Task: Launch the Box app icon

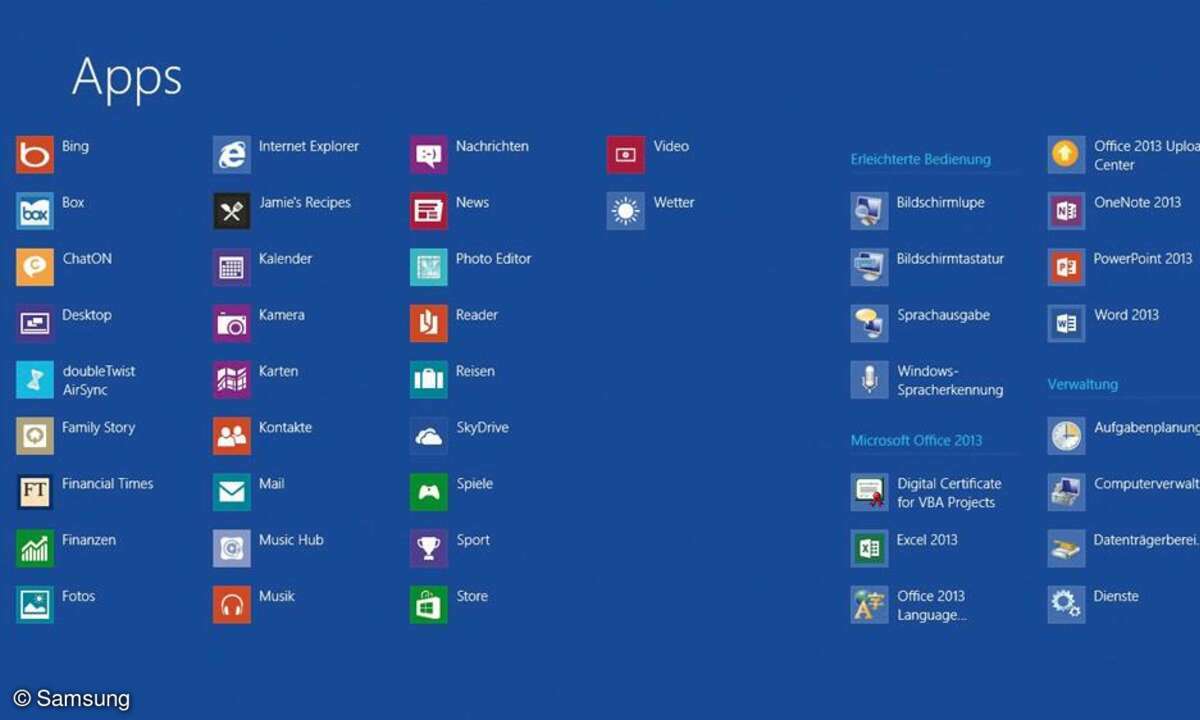Action: [35, 211]
